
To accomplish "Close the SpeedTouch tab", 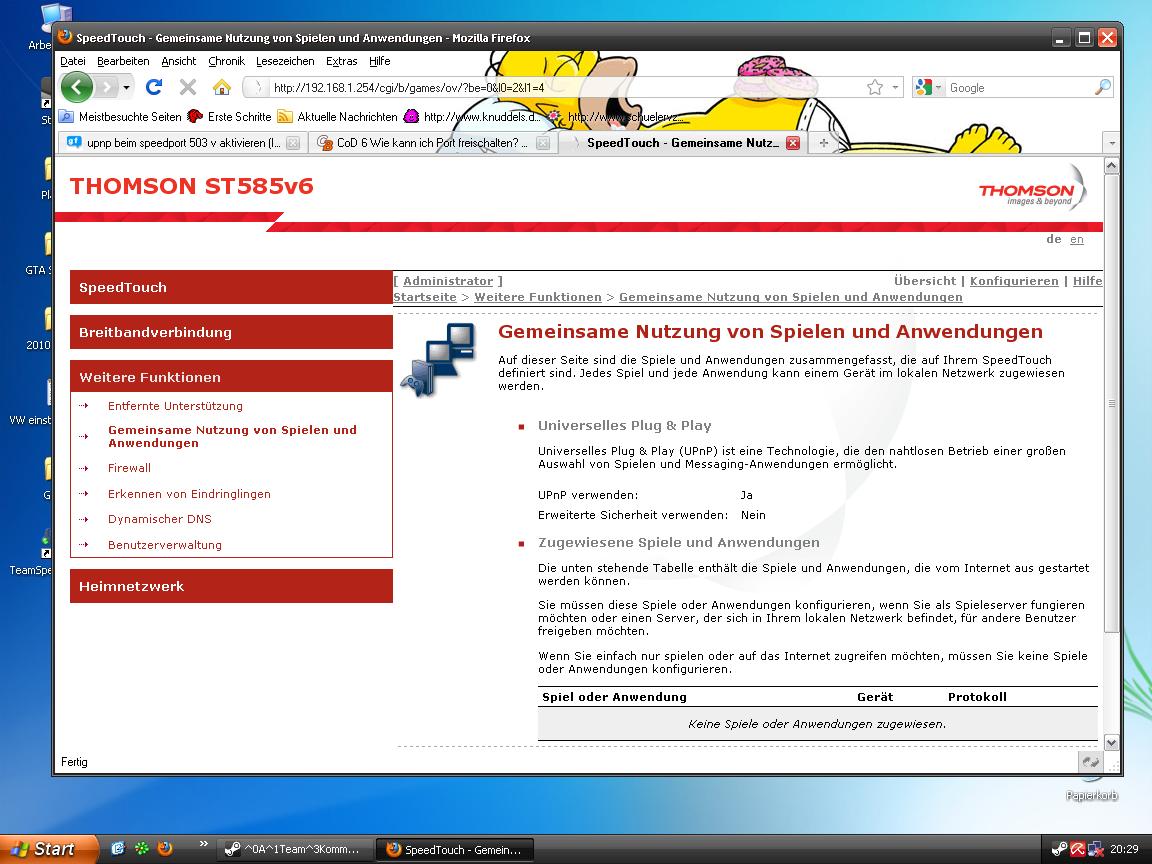I will (793, 143).
